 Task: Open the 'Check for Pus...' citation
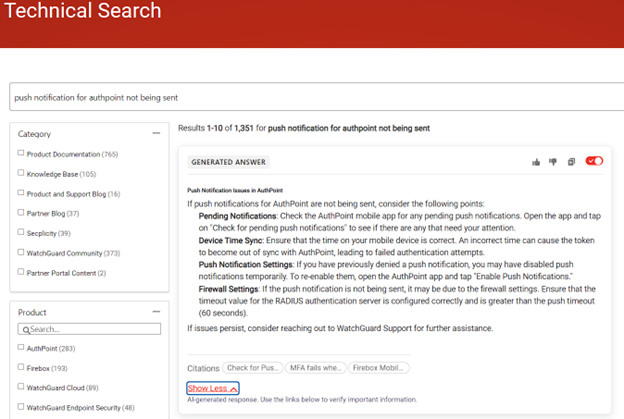click(253, 368)
